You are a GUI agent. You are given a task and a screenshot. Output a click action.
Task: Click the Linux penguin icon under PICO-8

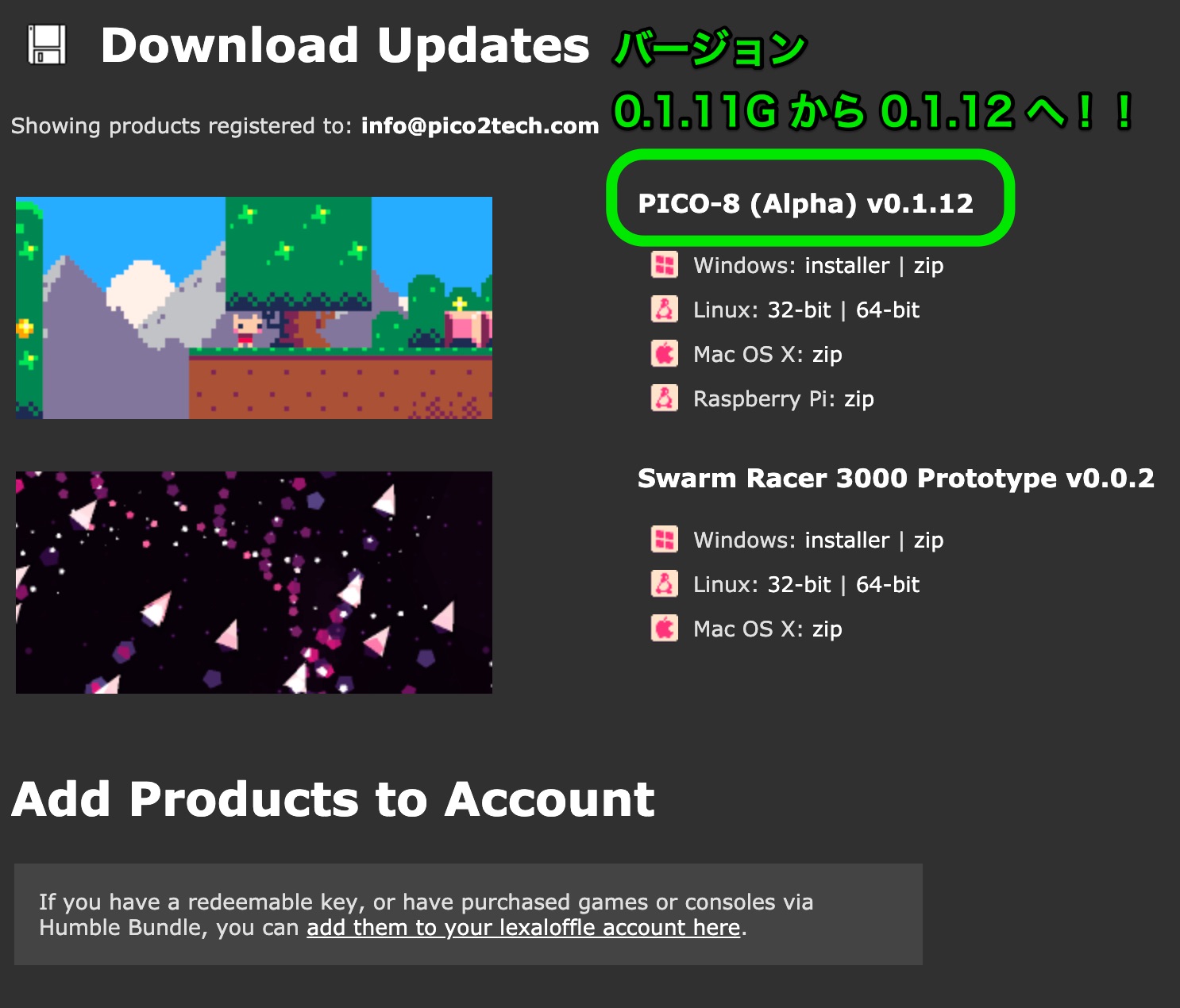(665, 309)
